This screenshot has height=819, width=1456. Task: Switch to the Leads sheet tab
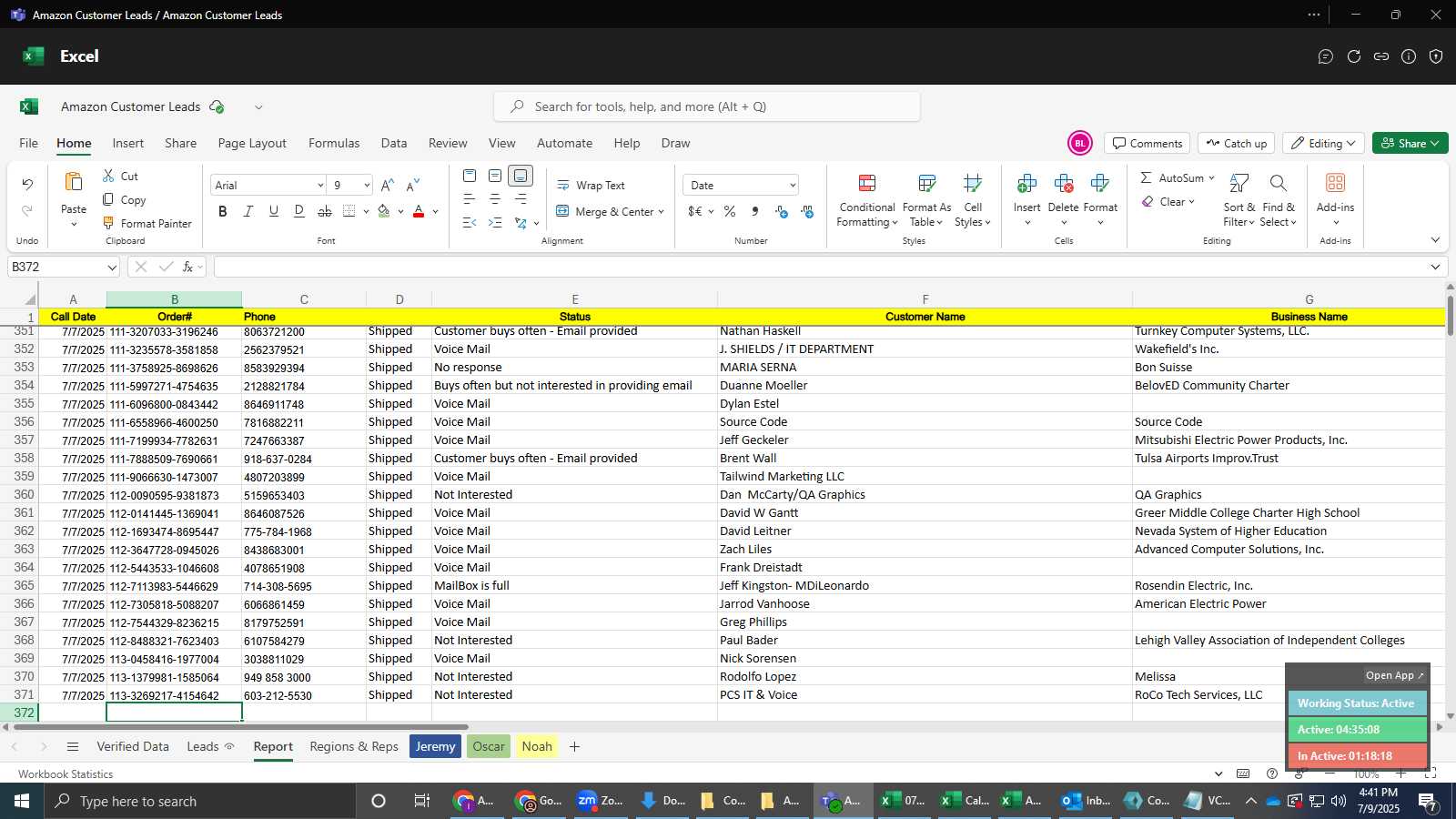[203, 746]
